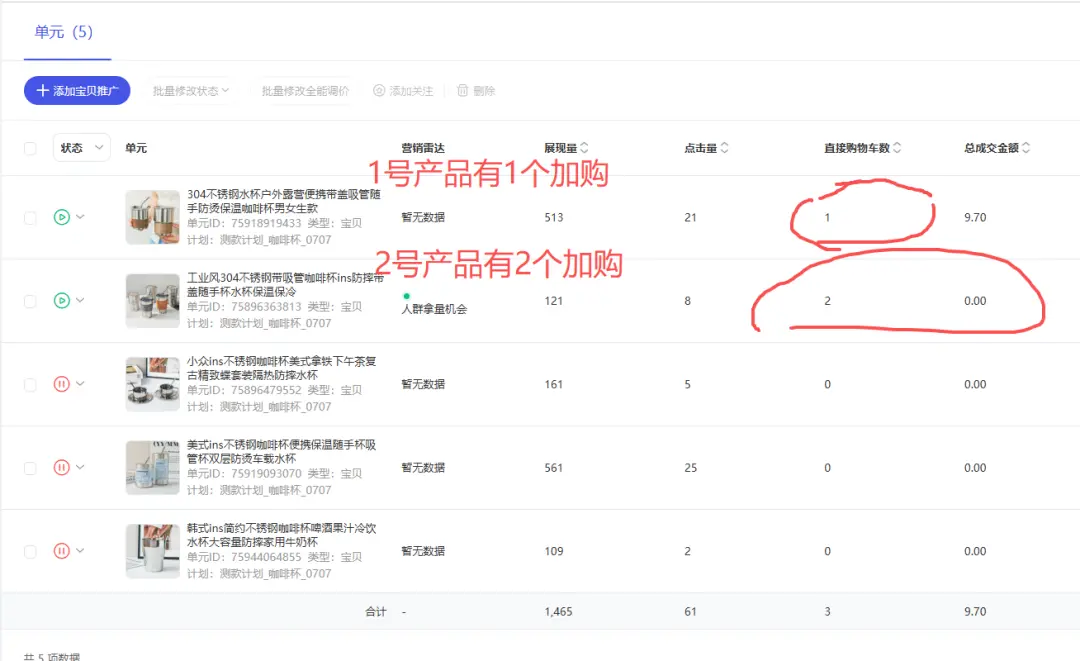Expand status chevron beside 工业风304 play icon
This screenshot has width=1080, height=661.
81,300
